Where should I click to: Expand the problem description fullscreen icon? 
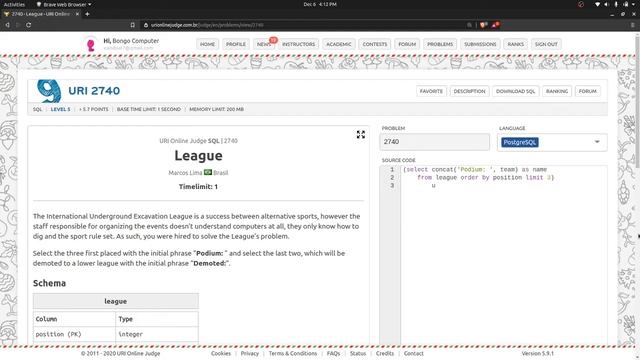[361, 135]
